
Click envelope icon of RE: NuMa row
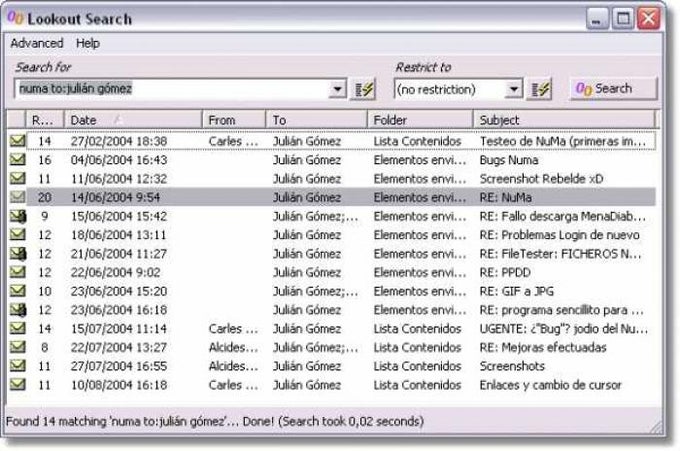coord(17,197)
